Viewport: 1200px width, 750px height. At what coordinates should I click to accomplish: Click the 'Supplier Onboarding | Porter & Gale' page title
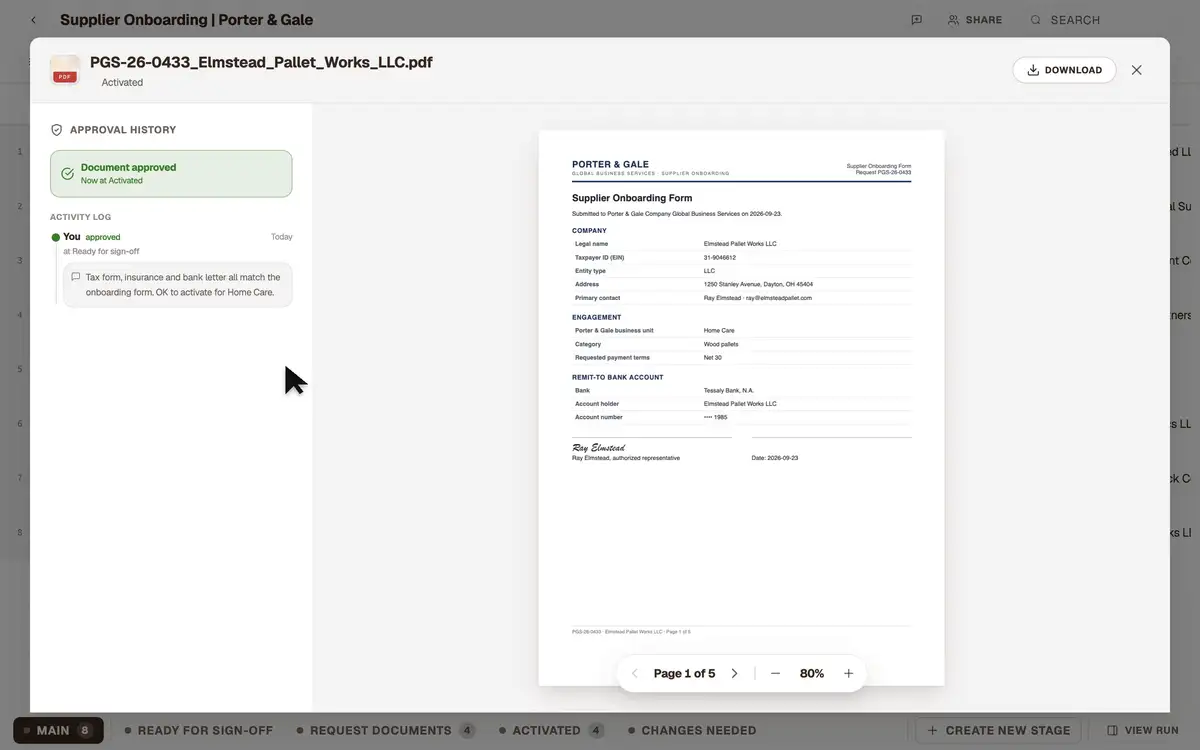pyautogui.click(x=186, y=20)
